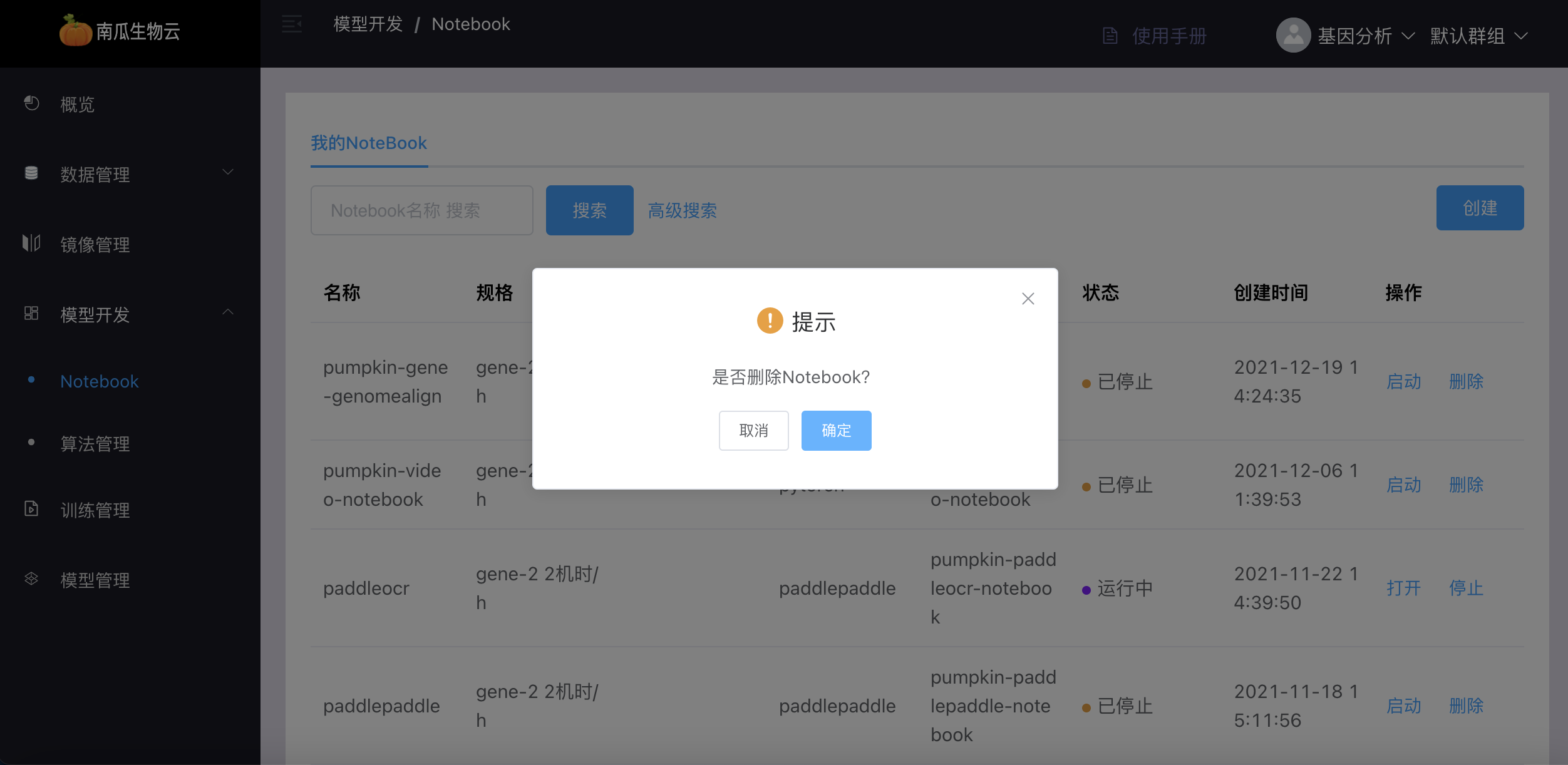Open 高级搜索 link
Image resolution: width=1568 pixels, height=765 pixels.
tap(682, 210)
